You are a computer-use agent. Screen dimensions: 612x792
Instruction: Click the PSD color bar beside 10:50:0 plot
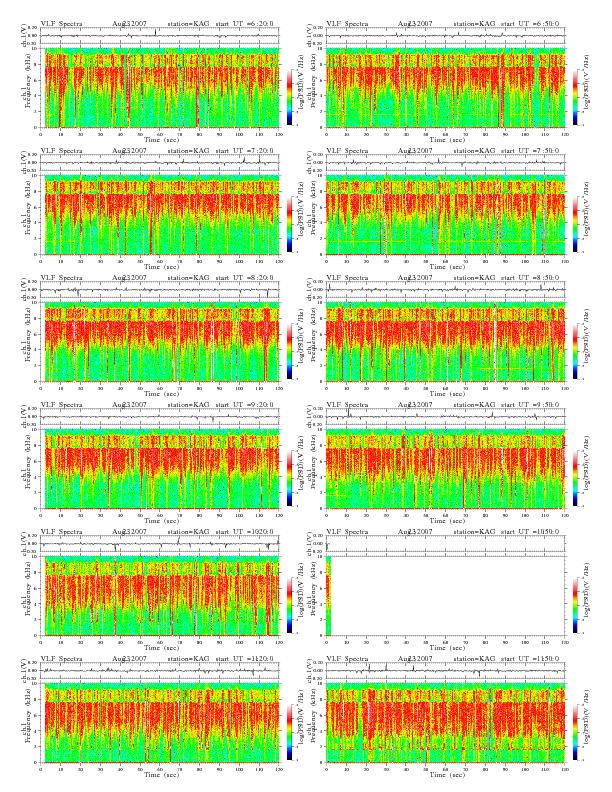point(576,605)
